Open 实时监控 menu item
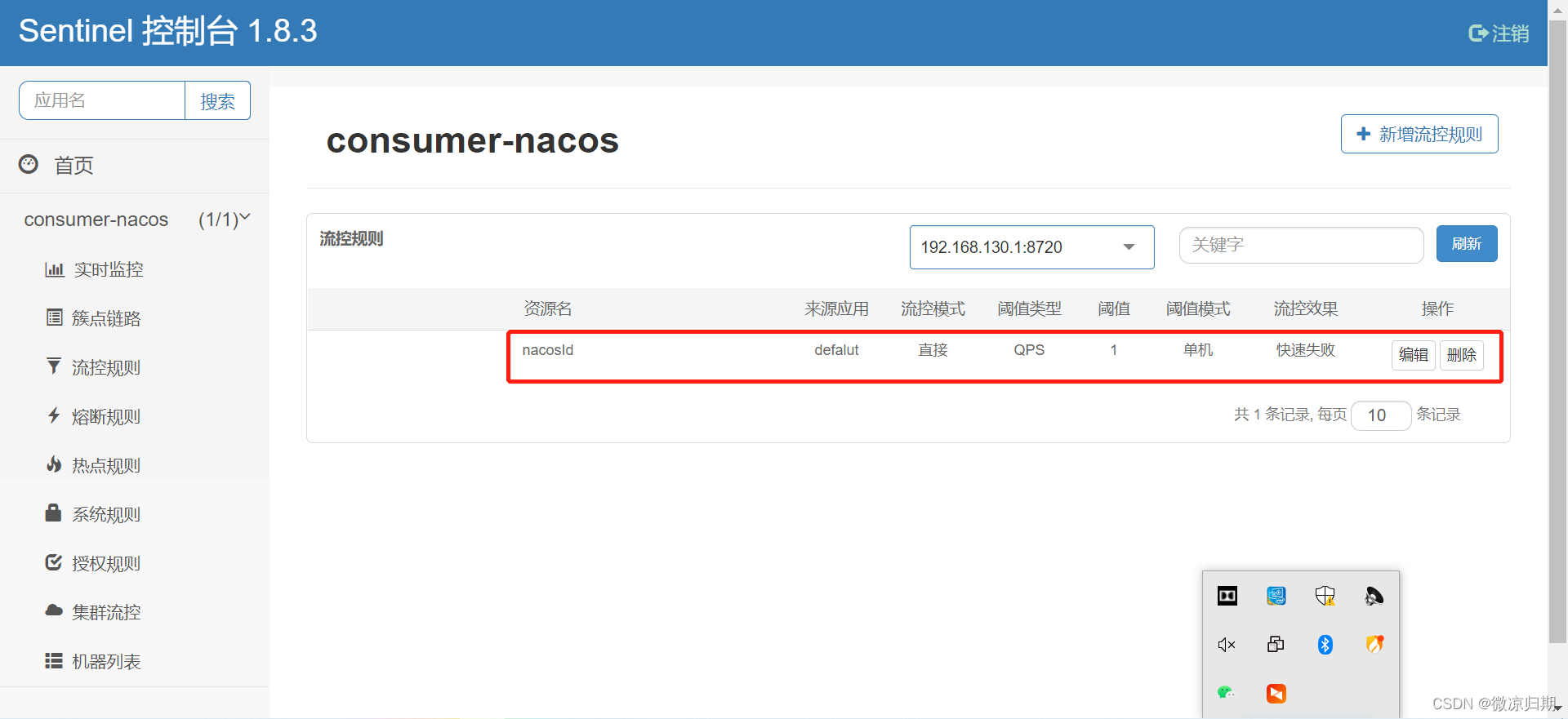The image size is (1568, 719). (x=109, y=269)
